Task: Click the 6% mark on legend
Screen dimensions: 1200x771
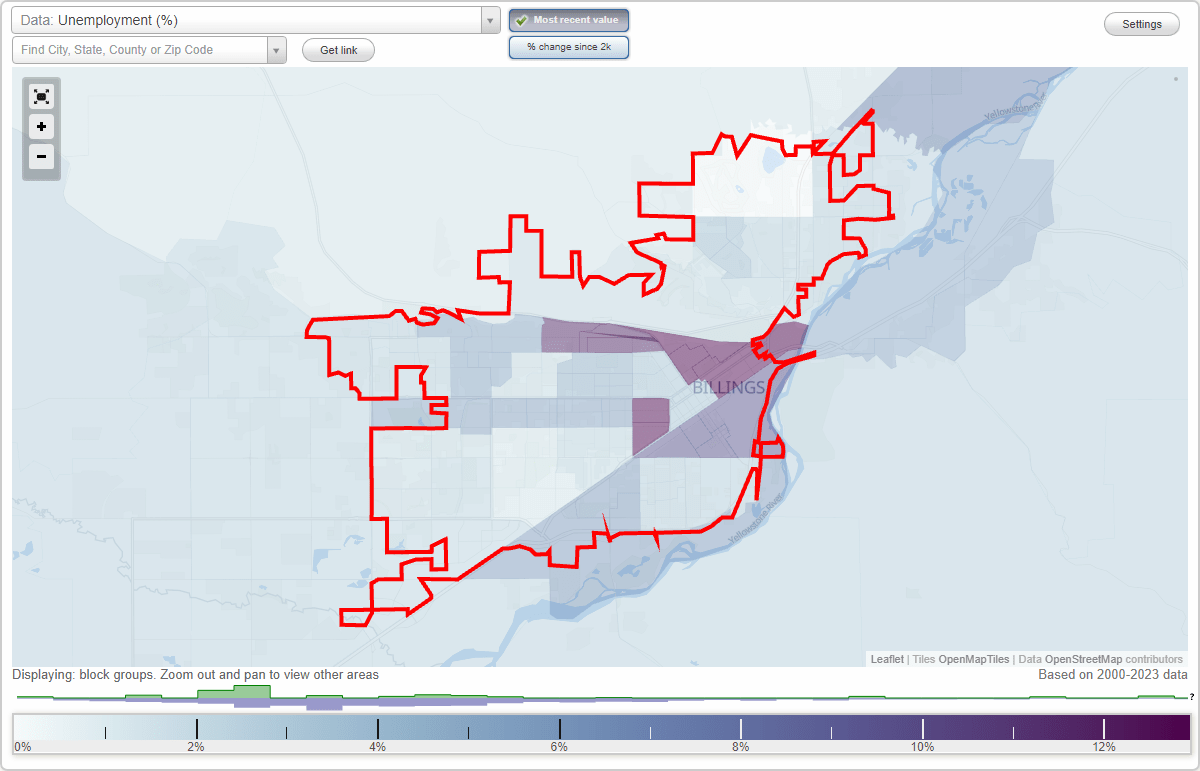Action: point(559,747)
